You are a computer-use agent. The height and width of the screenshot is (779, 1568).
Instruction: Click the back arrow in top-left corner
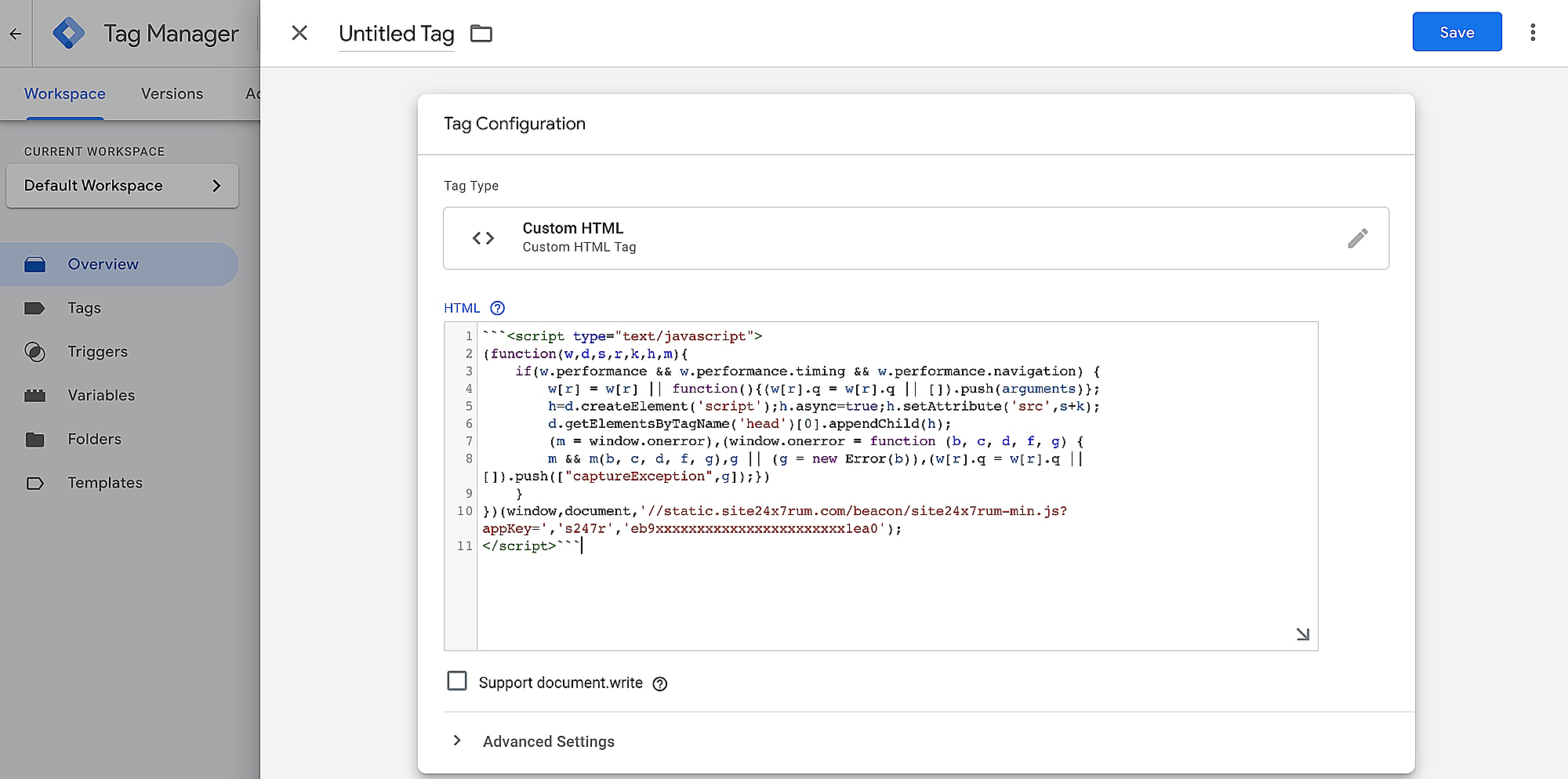pos(16,34)
